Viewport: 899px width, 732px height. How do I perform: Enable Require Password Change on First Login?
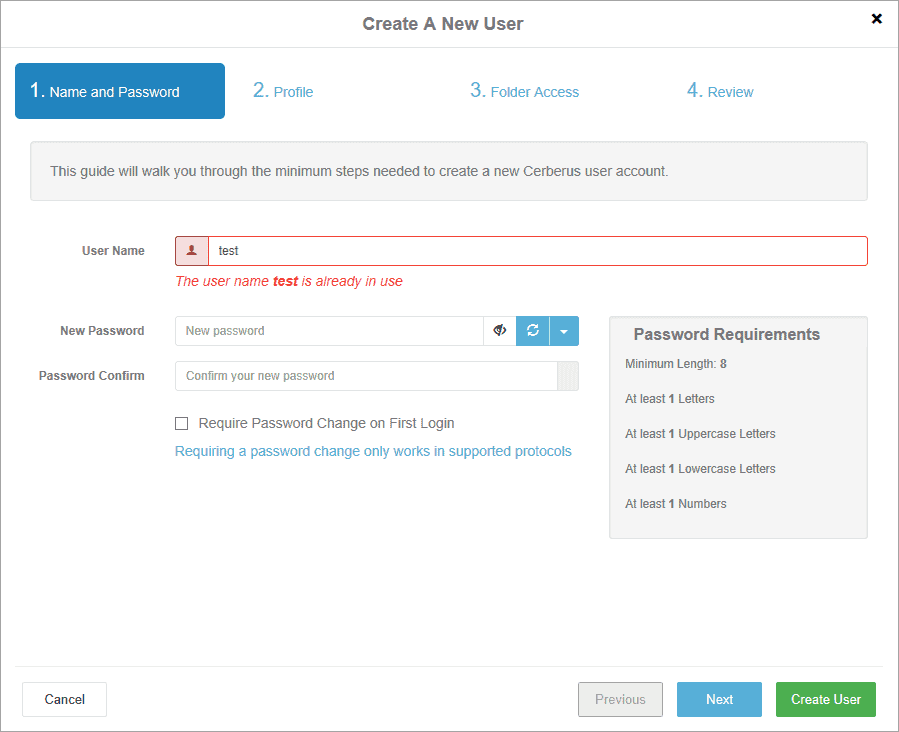coord(181,424)
